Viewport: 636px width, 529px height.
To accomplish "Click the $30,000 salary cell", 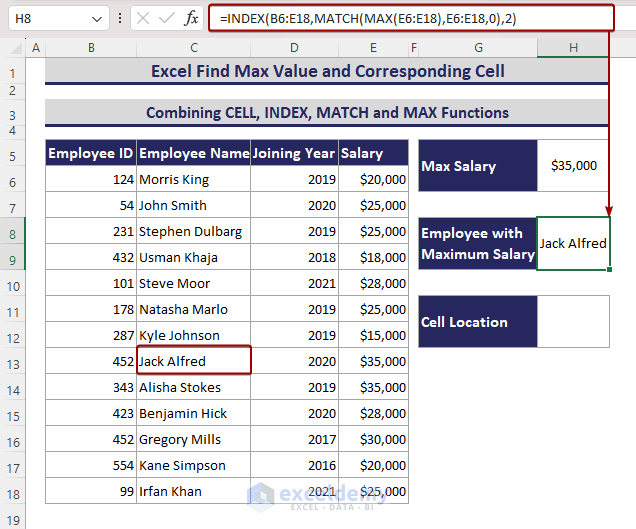I will [x=374, y=439].
